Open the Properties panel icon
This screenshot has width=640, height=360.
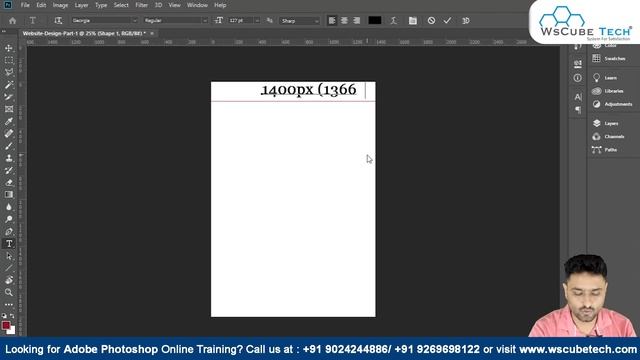578,63
